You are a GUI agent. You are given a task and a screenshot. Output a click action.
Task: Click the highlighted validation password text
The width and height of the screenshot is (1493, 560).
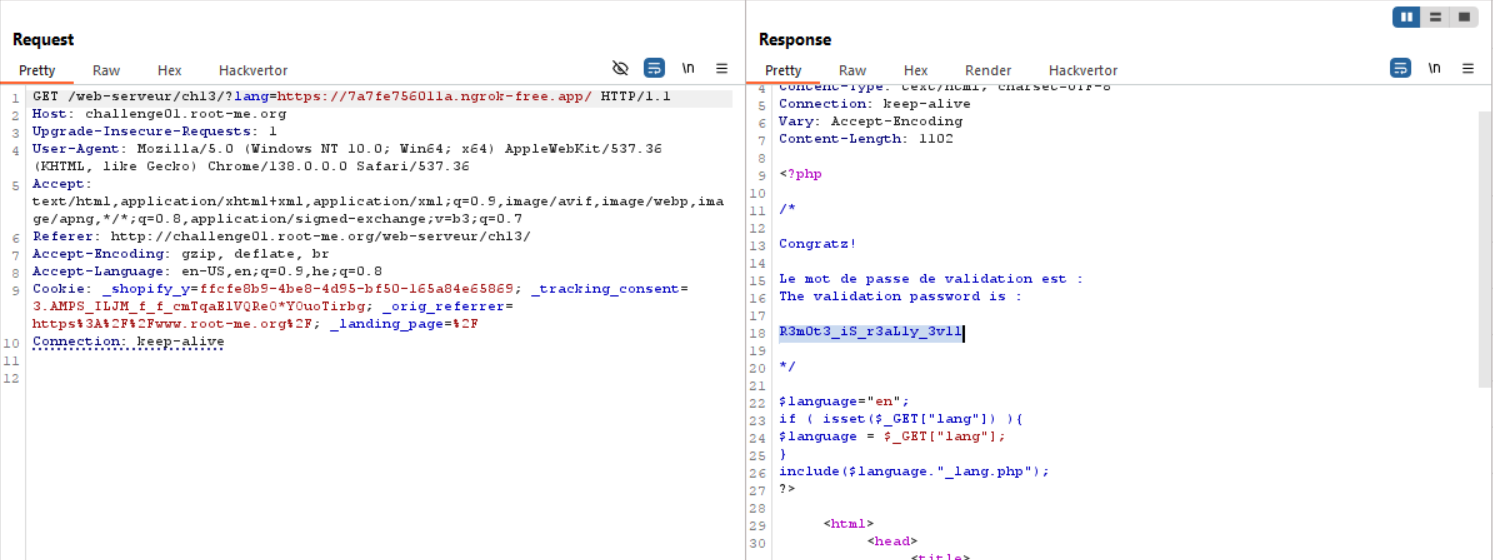(x=870, y=332)
